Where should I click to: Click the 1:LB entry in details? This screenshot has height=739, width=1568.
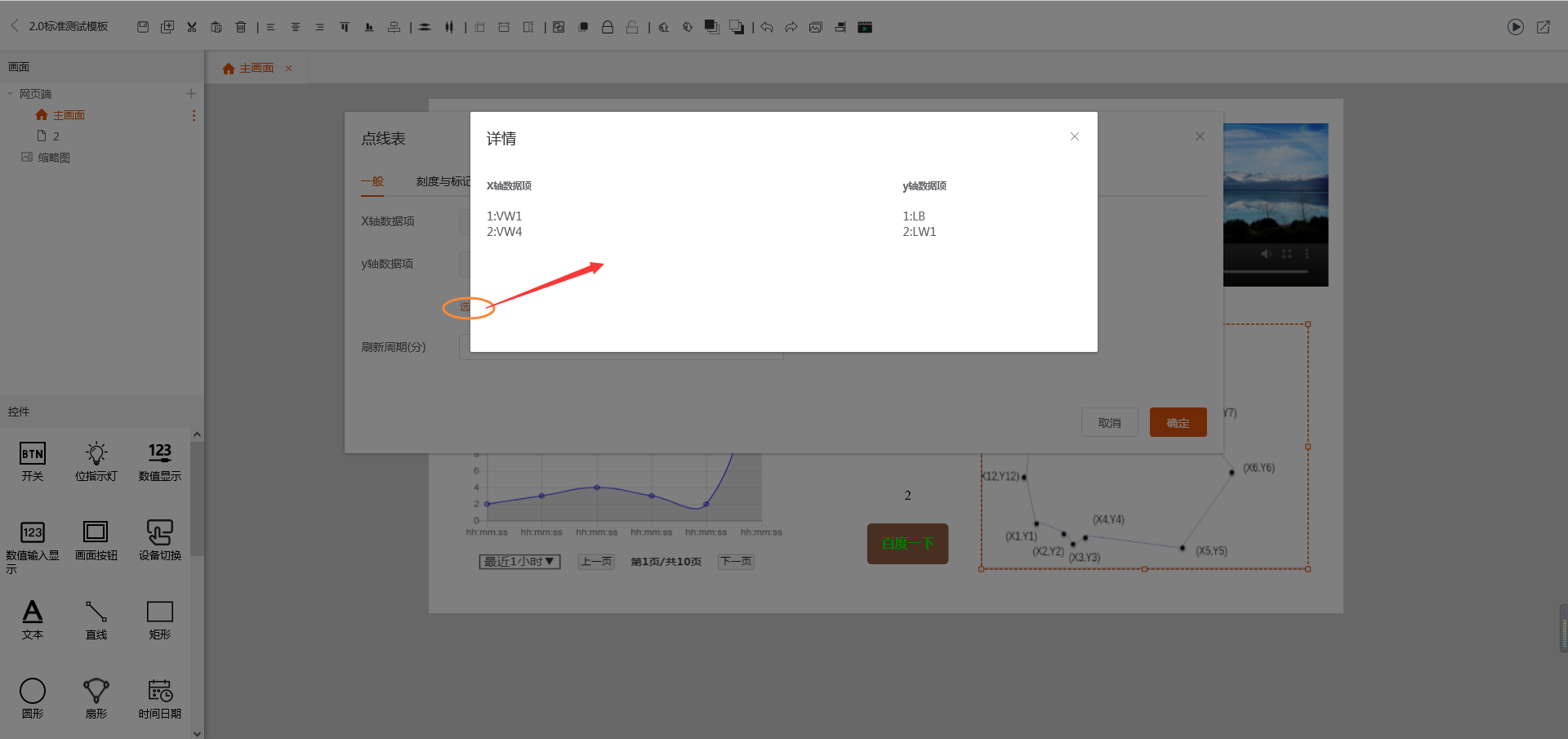click(914, 216)
